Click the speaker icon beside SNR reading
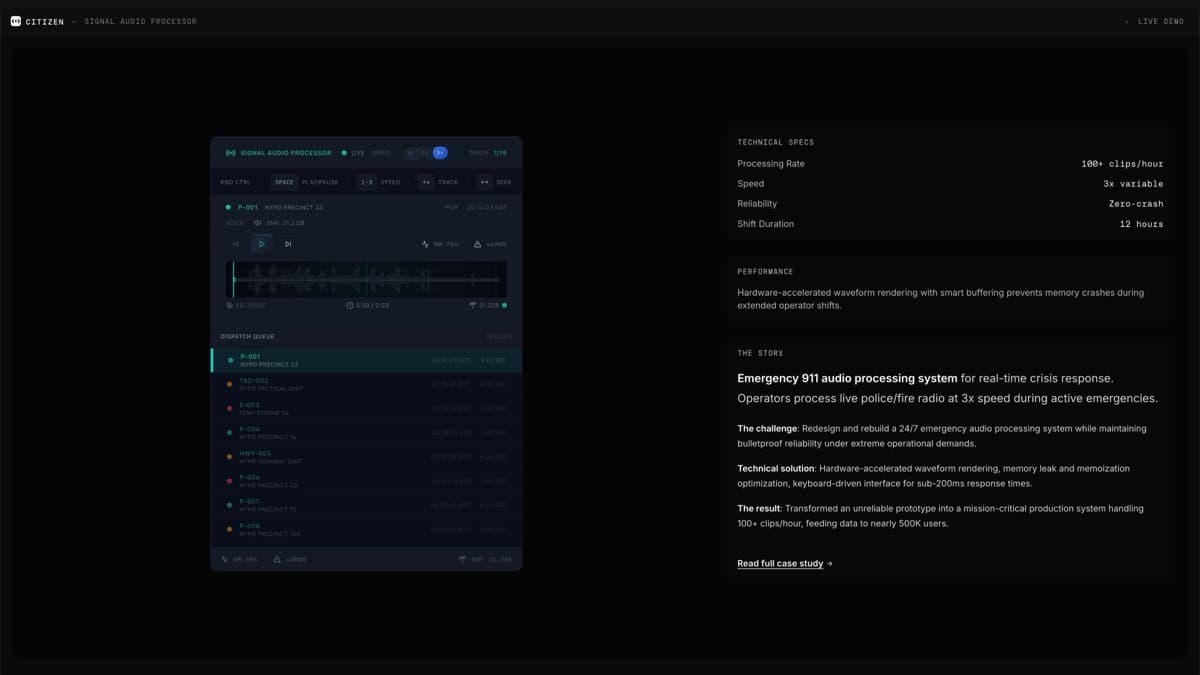 257,223
